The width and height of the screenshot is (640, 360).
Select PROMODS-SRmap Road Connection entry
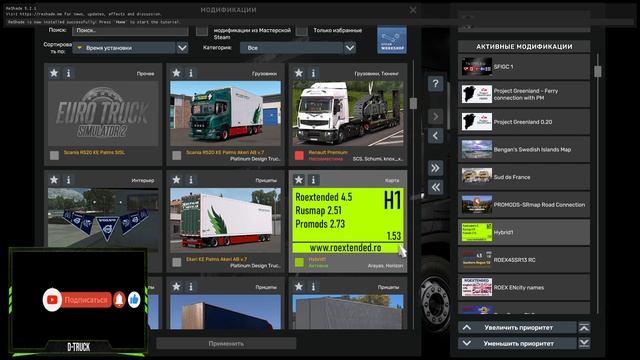coord(524,204)
